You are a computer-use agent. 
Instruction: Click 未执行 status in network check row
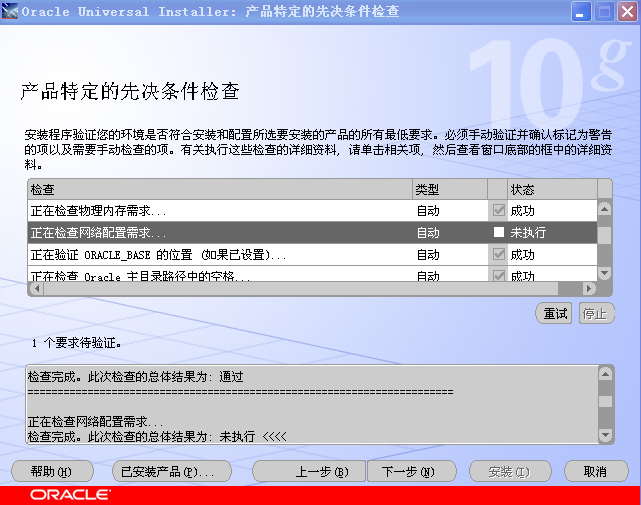click(x=528, y=233)
